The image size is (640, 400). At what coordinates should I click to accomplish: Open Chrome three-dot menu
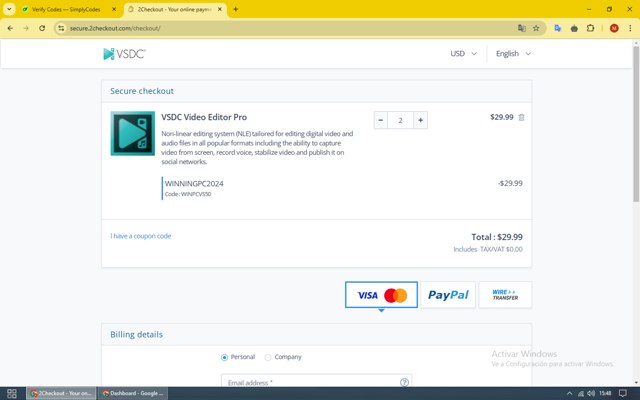[630, 28]
